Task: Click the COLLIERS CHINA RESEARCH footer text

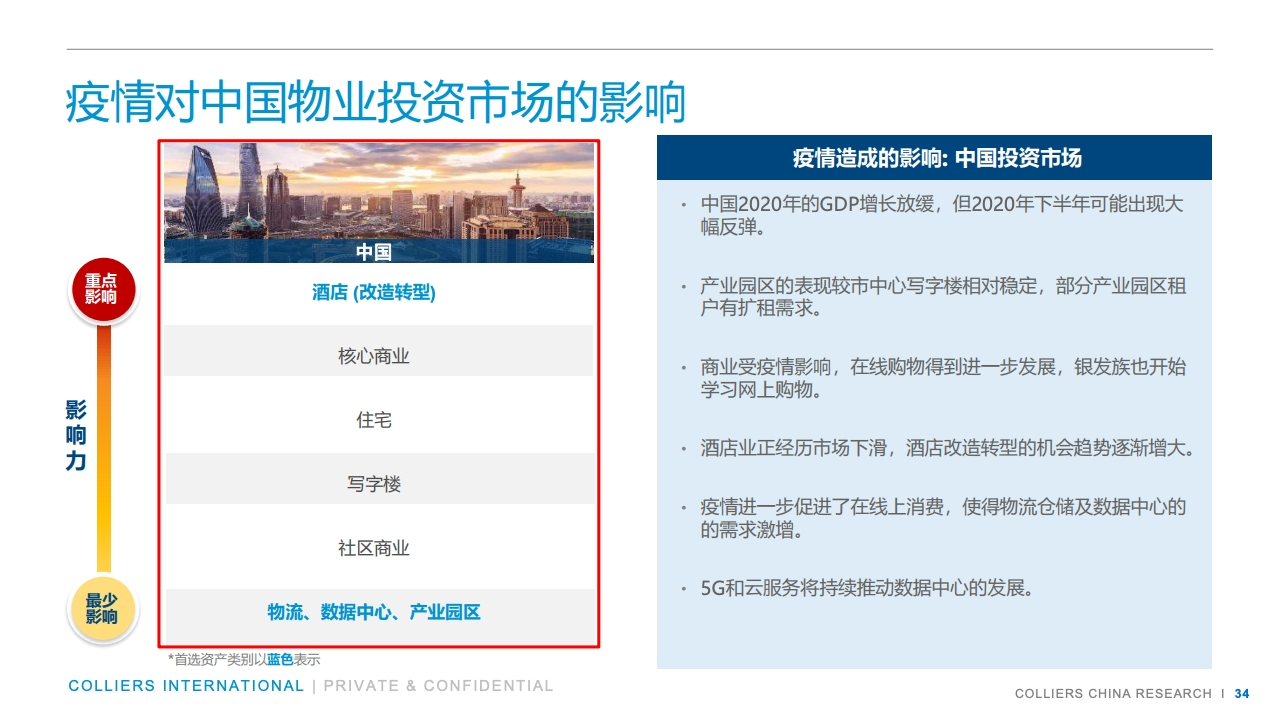Action: (1113, 694)
